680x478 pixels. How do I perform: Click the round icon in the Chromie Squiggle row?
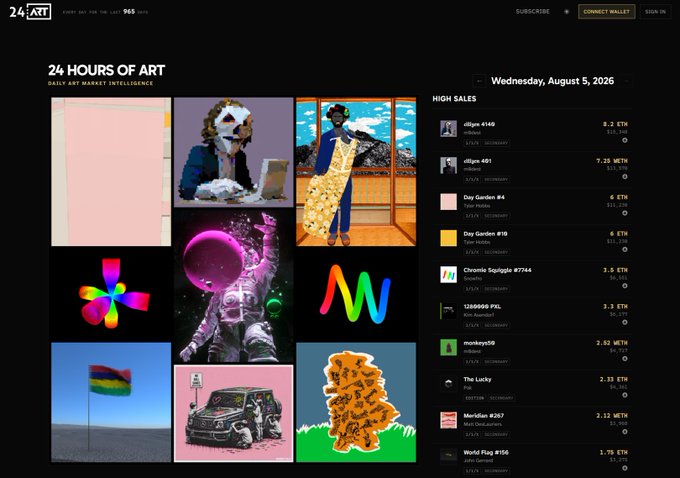625,286
